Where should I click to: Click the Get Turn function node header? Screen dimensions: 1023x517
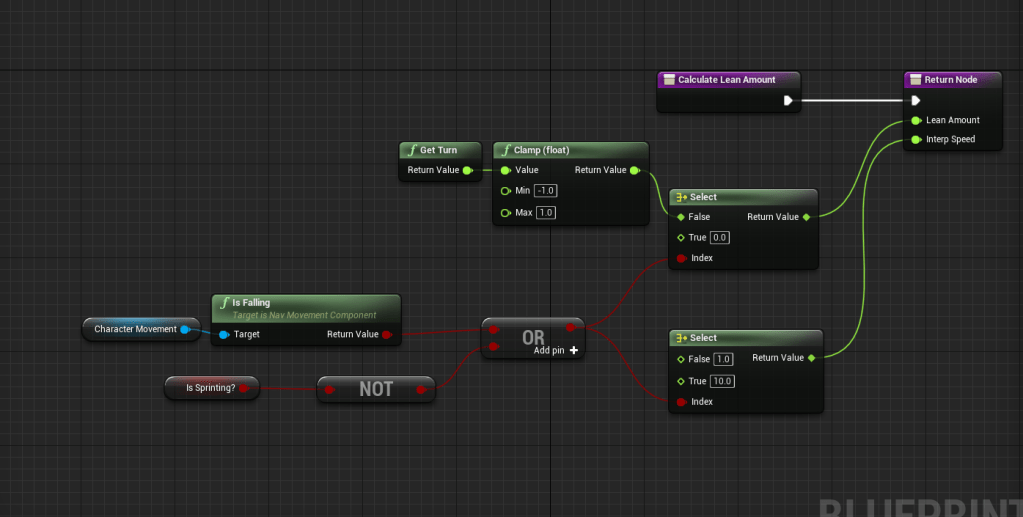438,150
